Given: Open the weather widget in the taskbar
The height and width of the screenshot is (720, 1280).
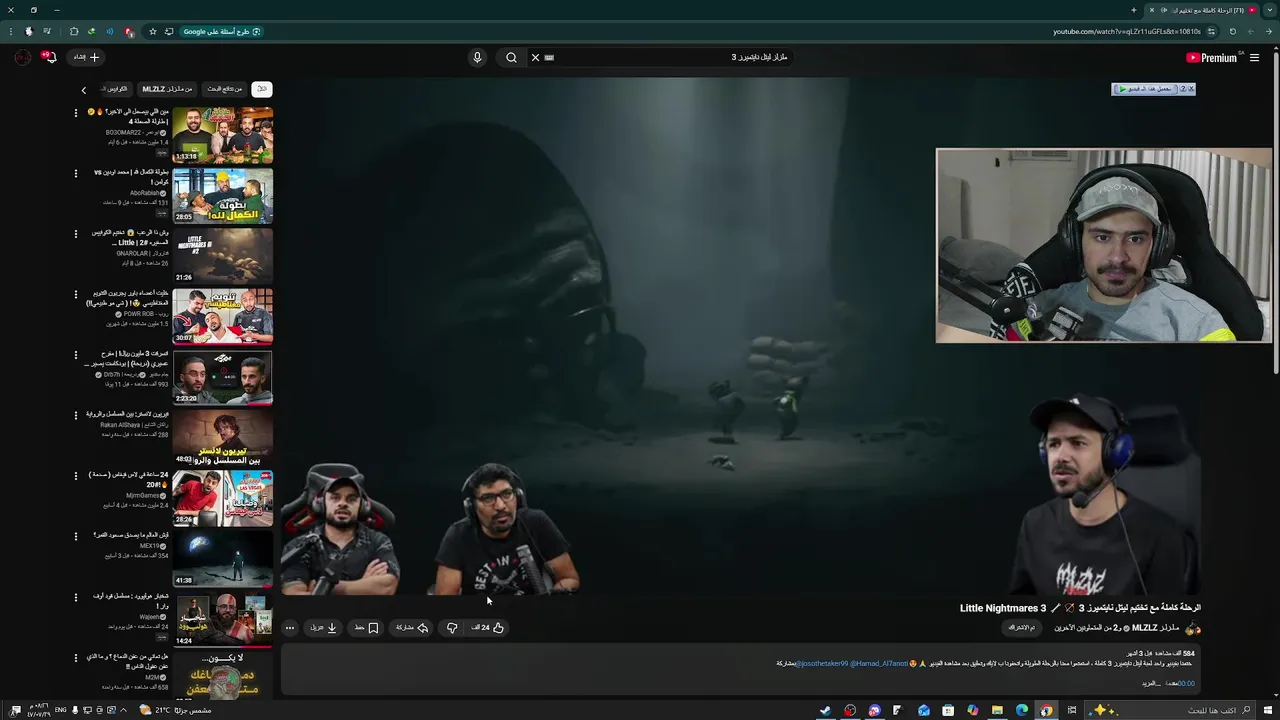Looking at the screenshot, I should pyautogui.click(x=175, y=710).
